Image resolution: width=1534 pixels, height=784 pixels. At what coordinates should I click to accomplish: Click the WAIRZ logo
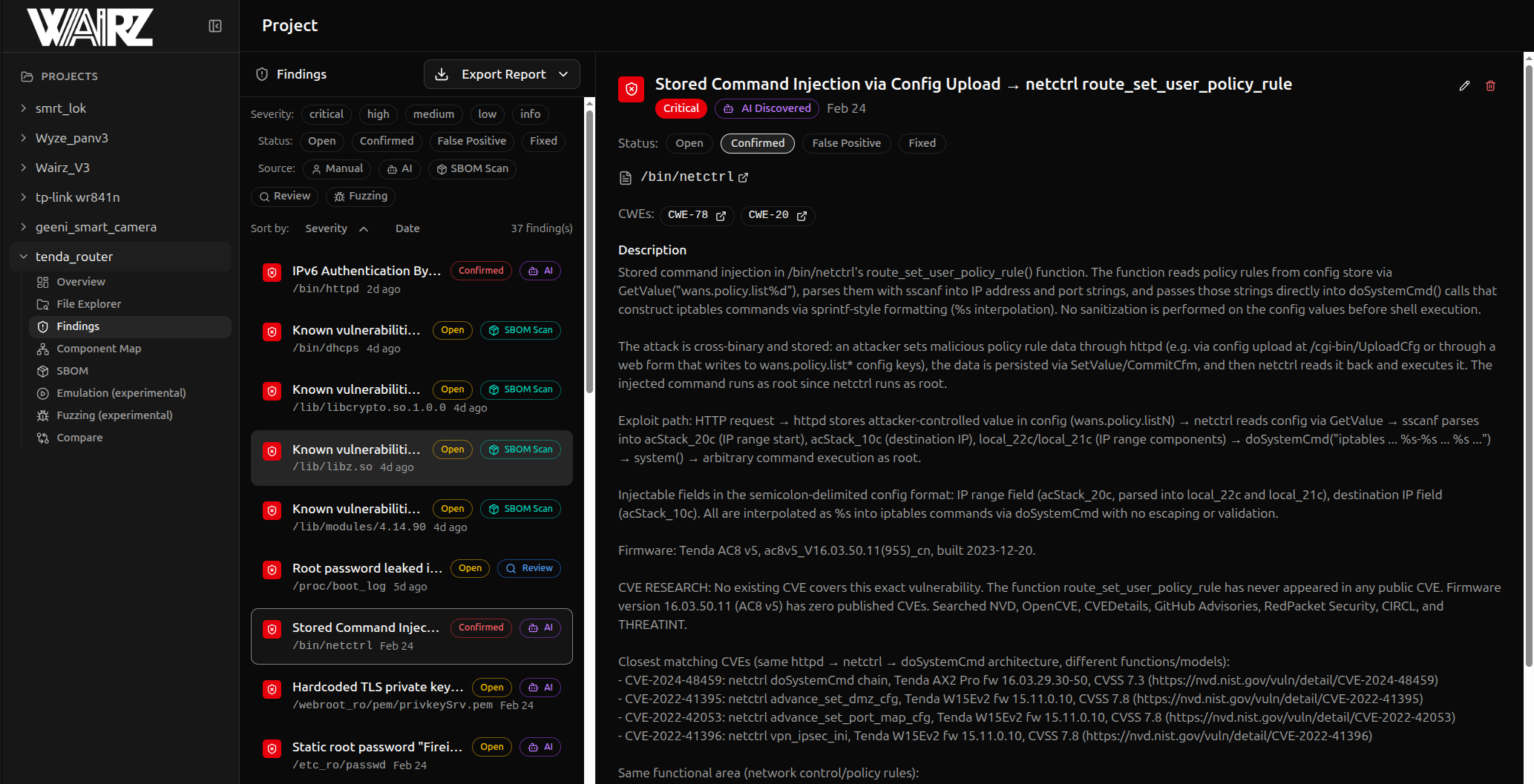point(90,27)
